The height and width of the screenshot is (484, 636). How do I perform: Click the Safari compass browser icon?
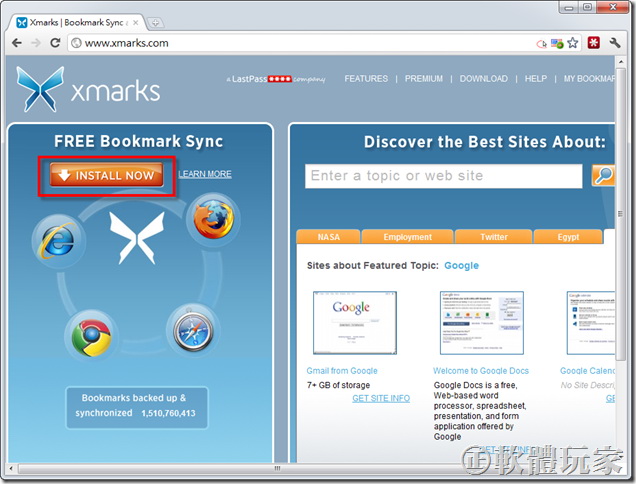(x=193, y=330)
